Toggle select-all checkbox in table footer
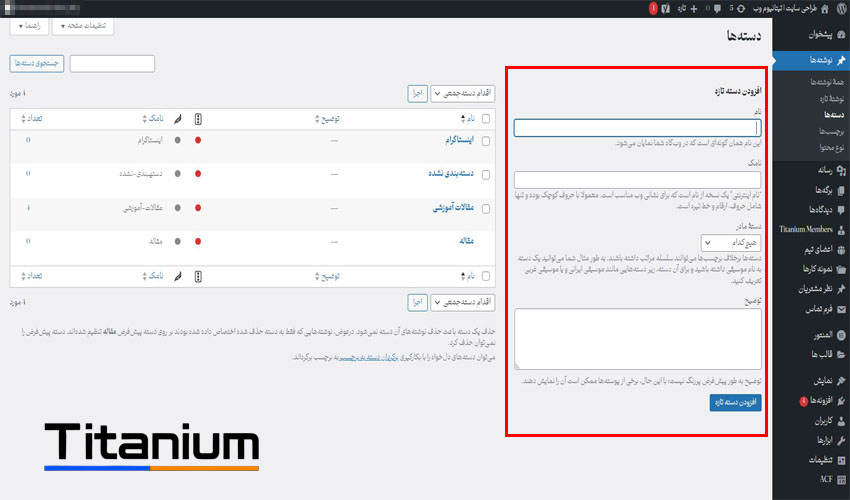 coord(486,277)
